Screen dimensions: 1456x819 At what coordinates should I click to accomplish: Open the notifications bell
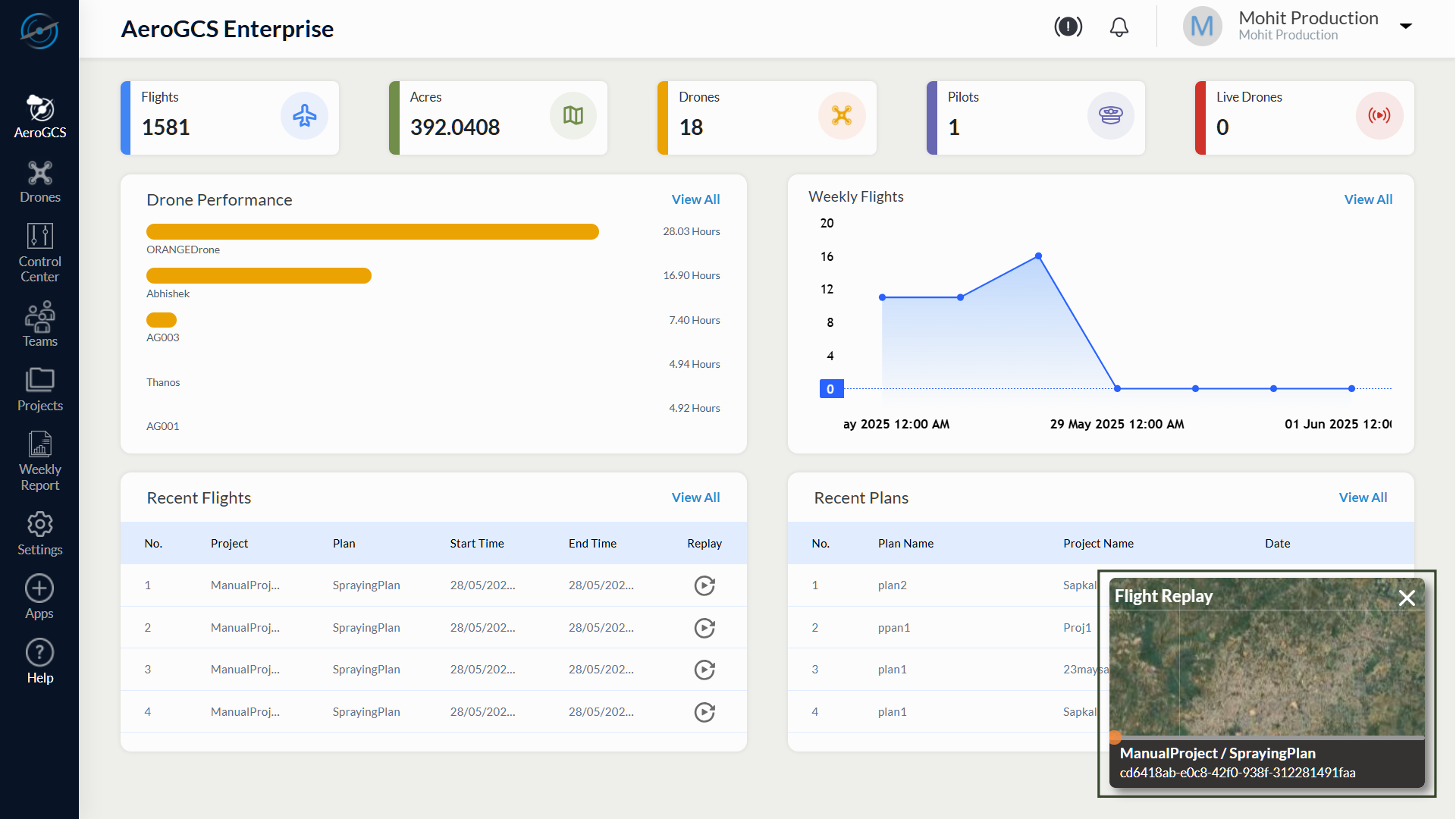click(1119, 27)
